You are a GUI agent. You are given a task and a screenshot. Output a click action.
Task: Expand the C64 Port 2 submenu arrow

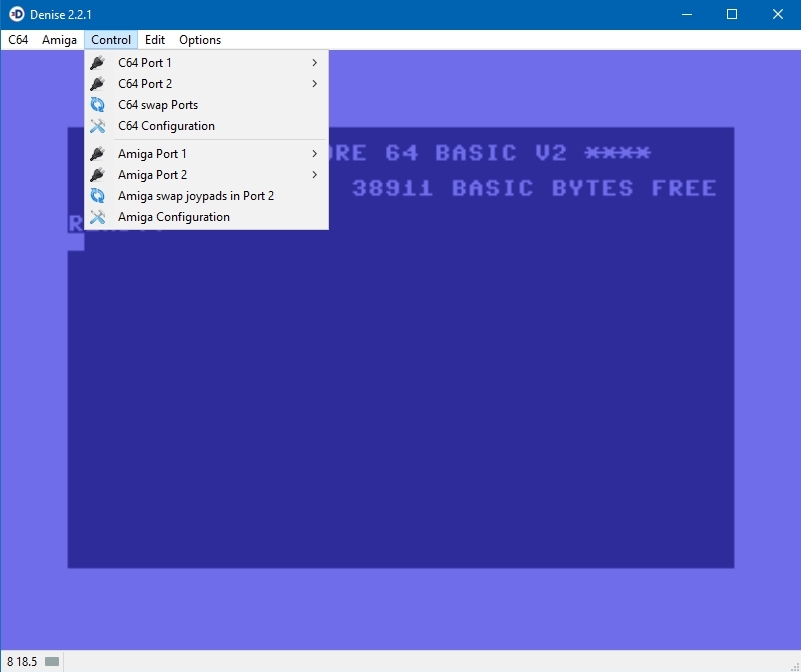[x=315, y=84]
